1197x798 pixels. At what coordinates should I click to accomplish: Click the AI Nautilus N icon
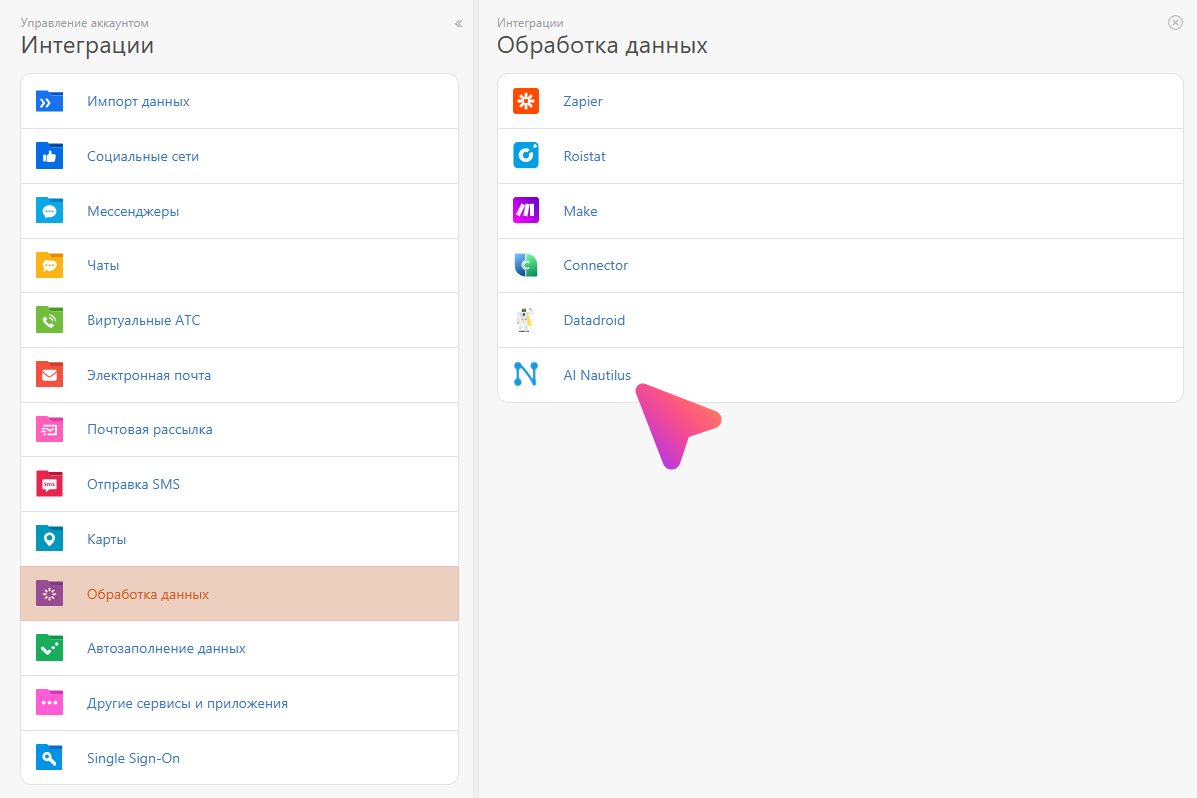pos(525,375)
